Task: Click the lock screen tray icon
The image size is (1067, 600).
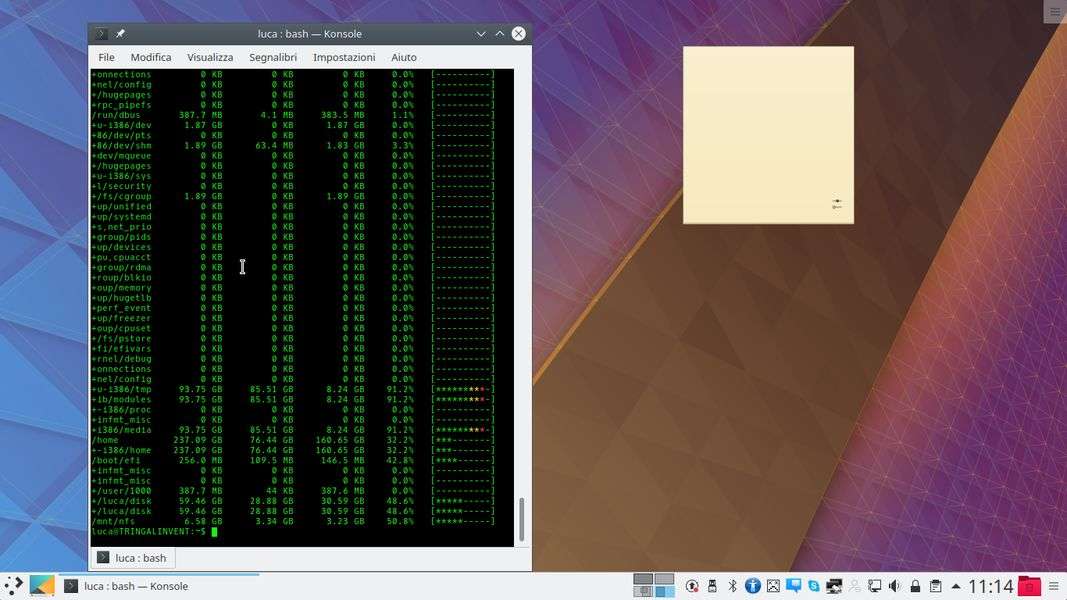Action: (915, 586)
